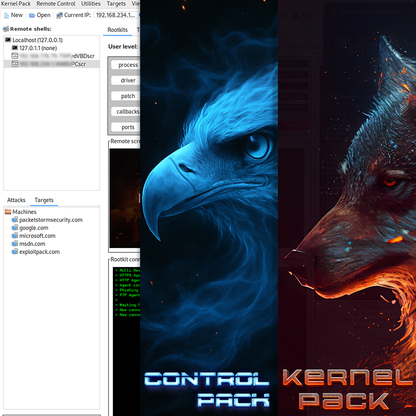Screen dimensions: 416x416
Task: Select exploitpack.com target
Action: click(39, 252)
